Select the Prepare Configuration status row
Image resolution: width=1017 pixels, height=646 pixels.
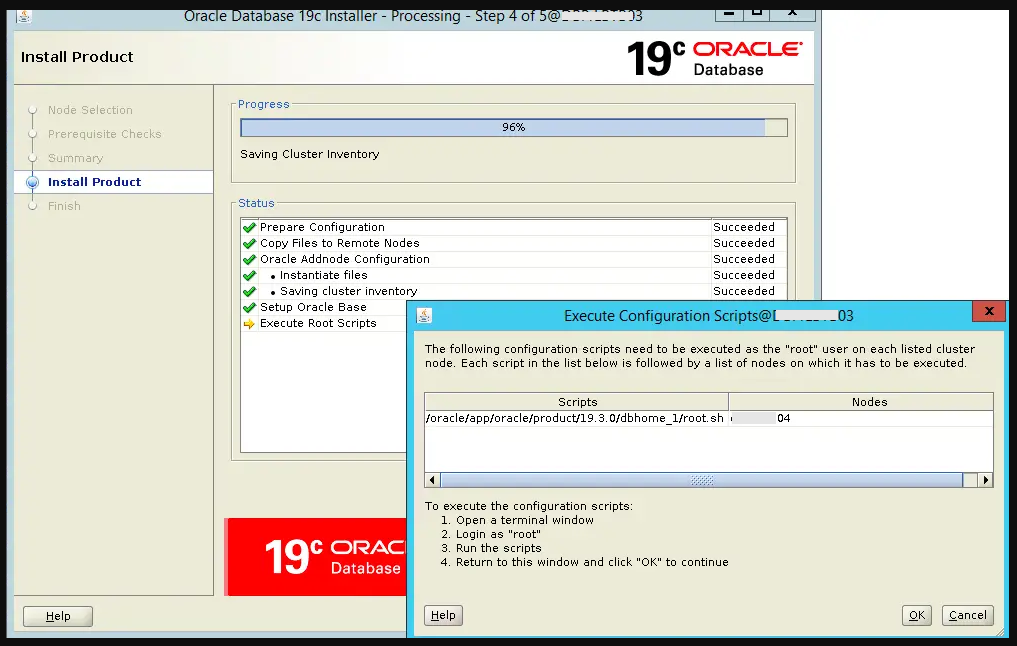(x=514, y=227)
